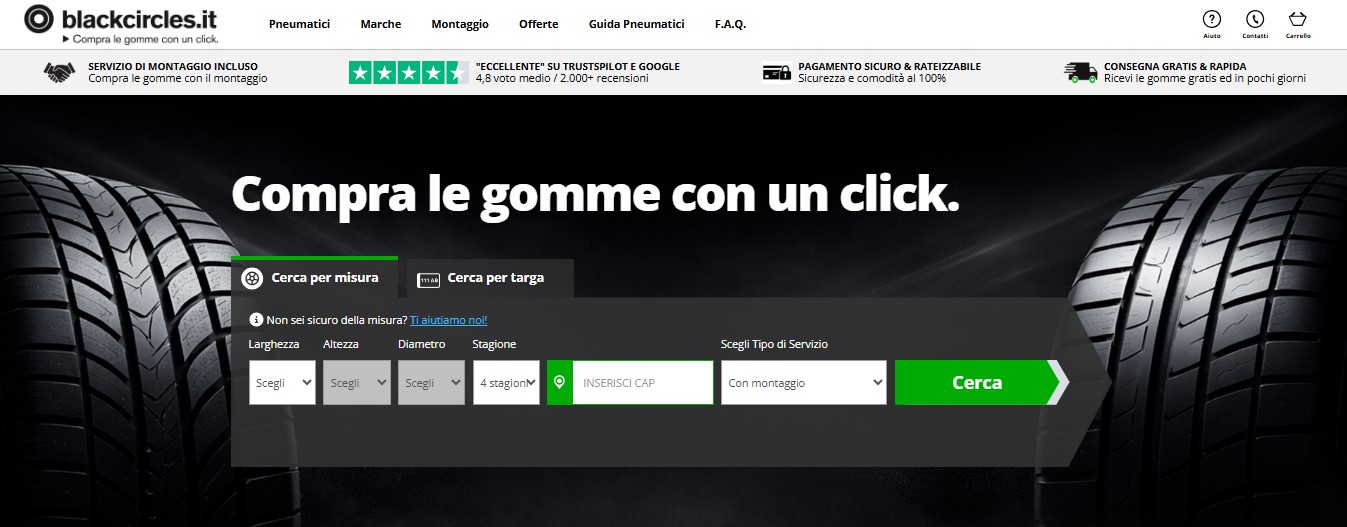The image size is (1347, 527).
Task: Click the handshake montaggio incluso icon
Action: pos(60,72)
